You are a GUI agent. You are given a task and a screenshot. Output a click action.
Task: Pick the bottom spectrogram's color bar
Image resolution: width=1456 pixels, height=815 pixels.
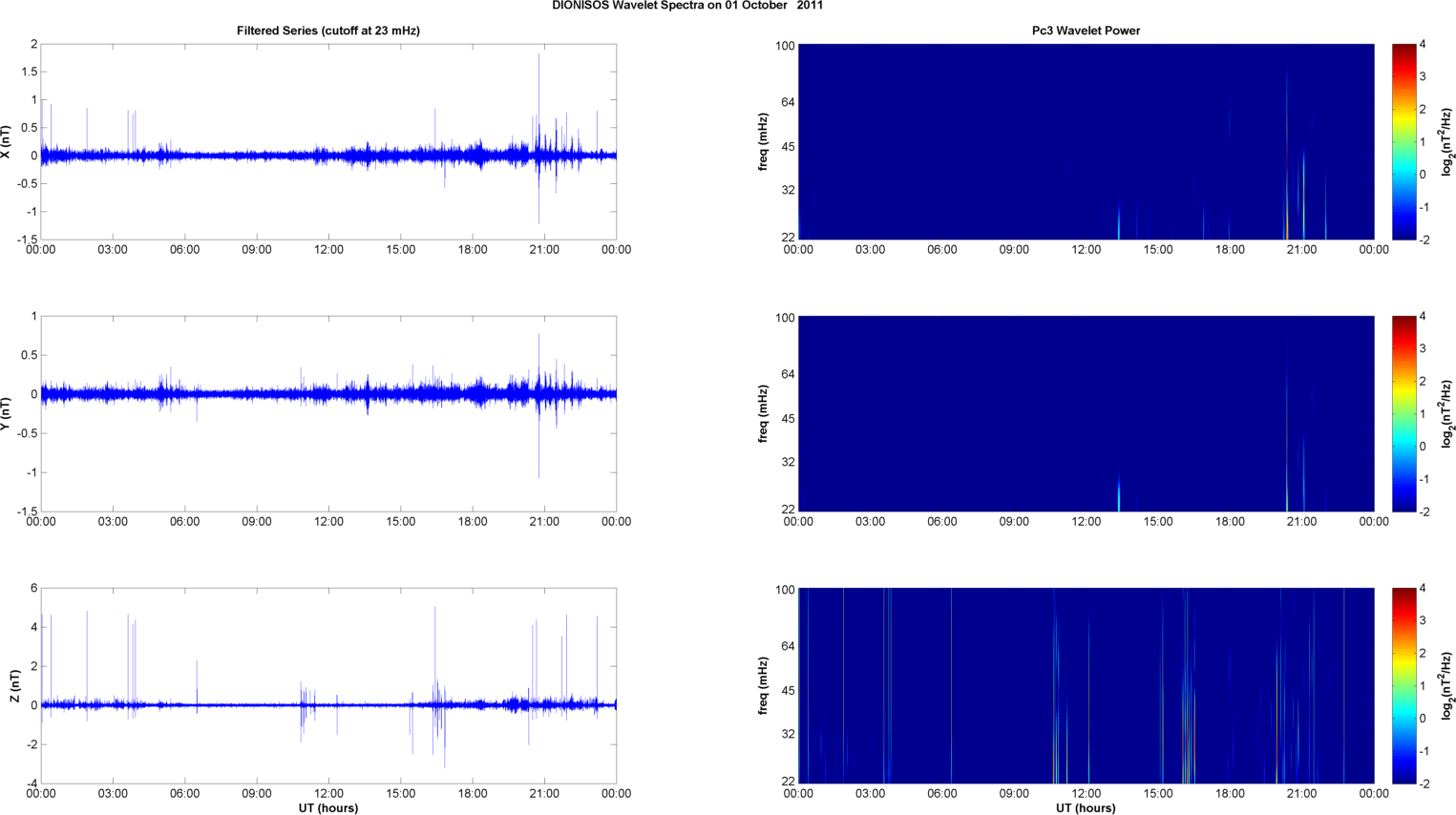(x=1403, y=685)
